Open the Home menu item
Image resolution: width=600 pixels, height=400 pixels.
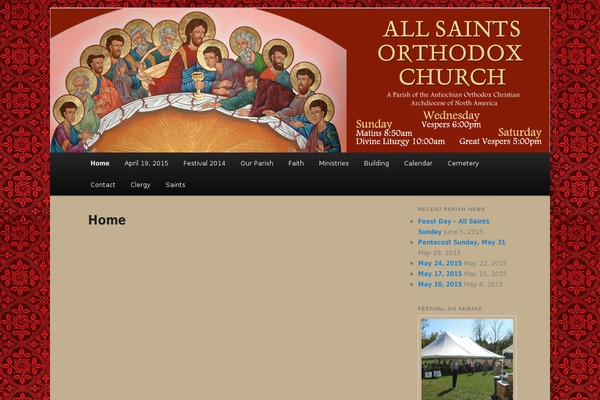[100, 163]
